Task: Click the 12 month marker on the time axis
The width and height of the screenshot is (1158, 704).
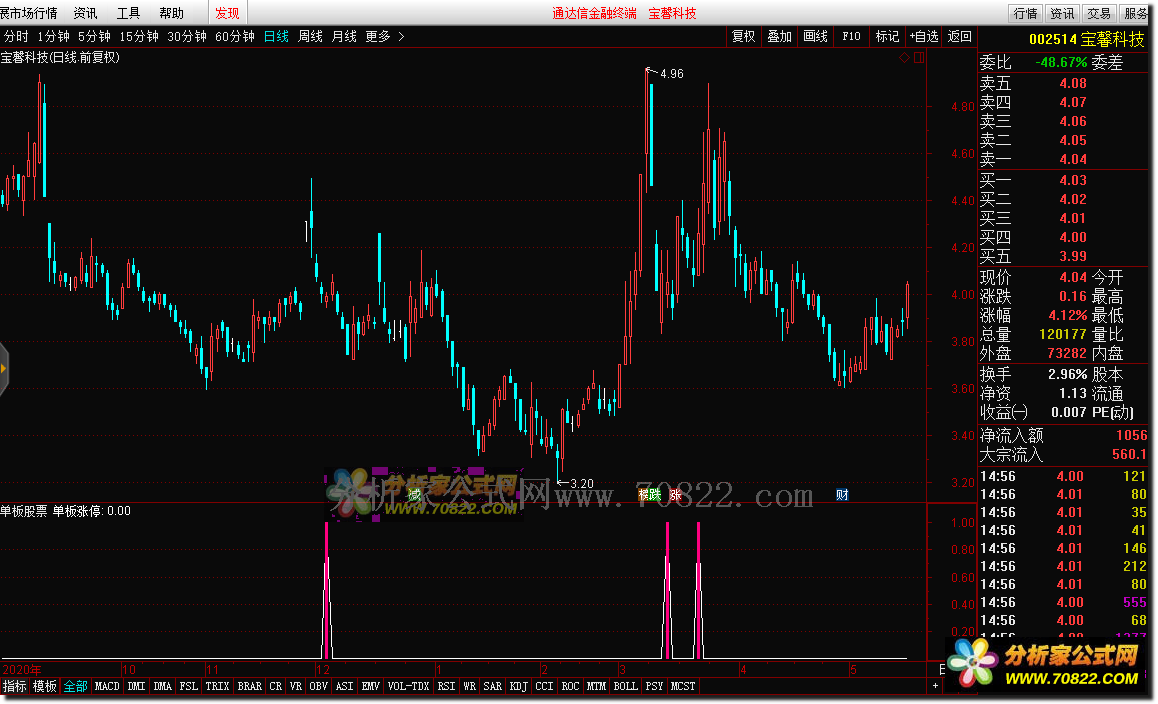Action: 323,669
